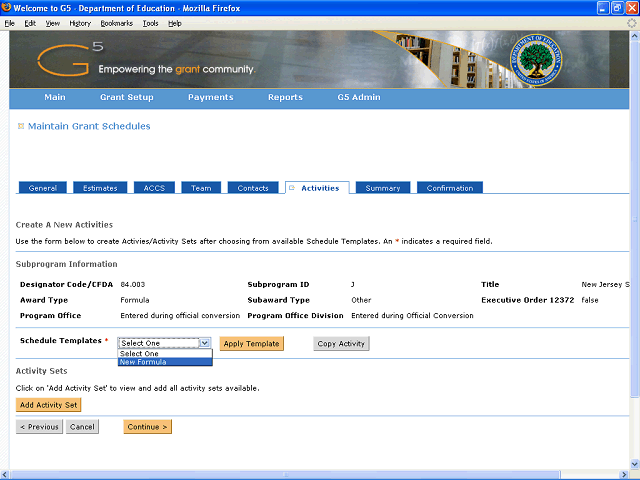Open the Help menu
Image resolution: width=640 pixels, height=480 pixels.
tap(175, 23)
